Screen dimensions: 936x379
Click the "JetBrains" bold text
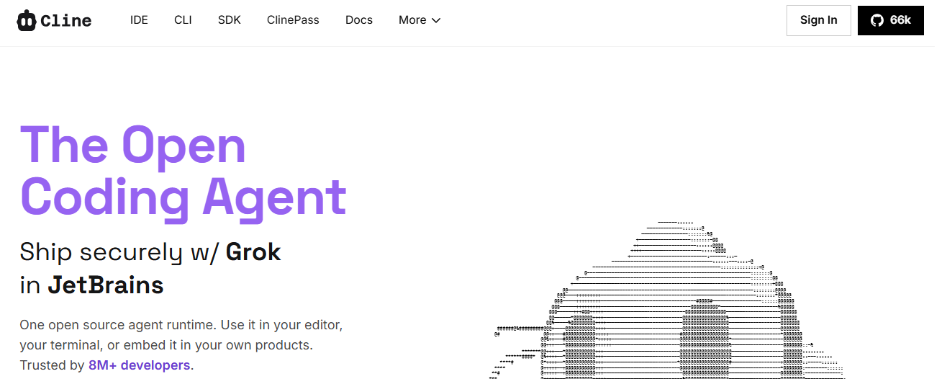pos(106,285)
